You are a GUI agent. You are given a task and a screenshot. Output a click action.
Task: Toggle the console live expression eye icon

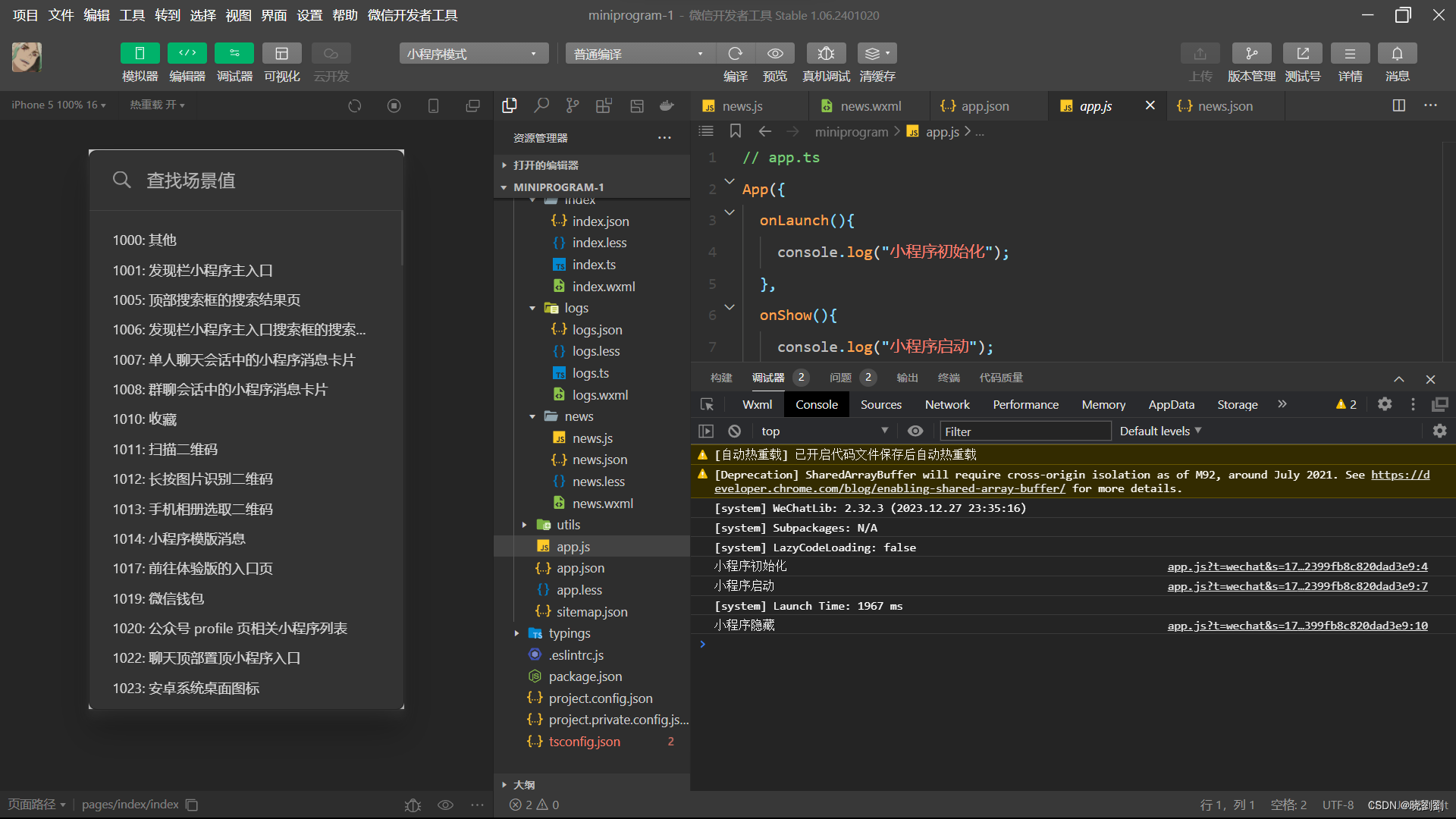(x=915, y=431)
